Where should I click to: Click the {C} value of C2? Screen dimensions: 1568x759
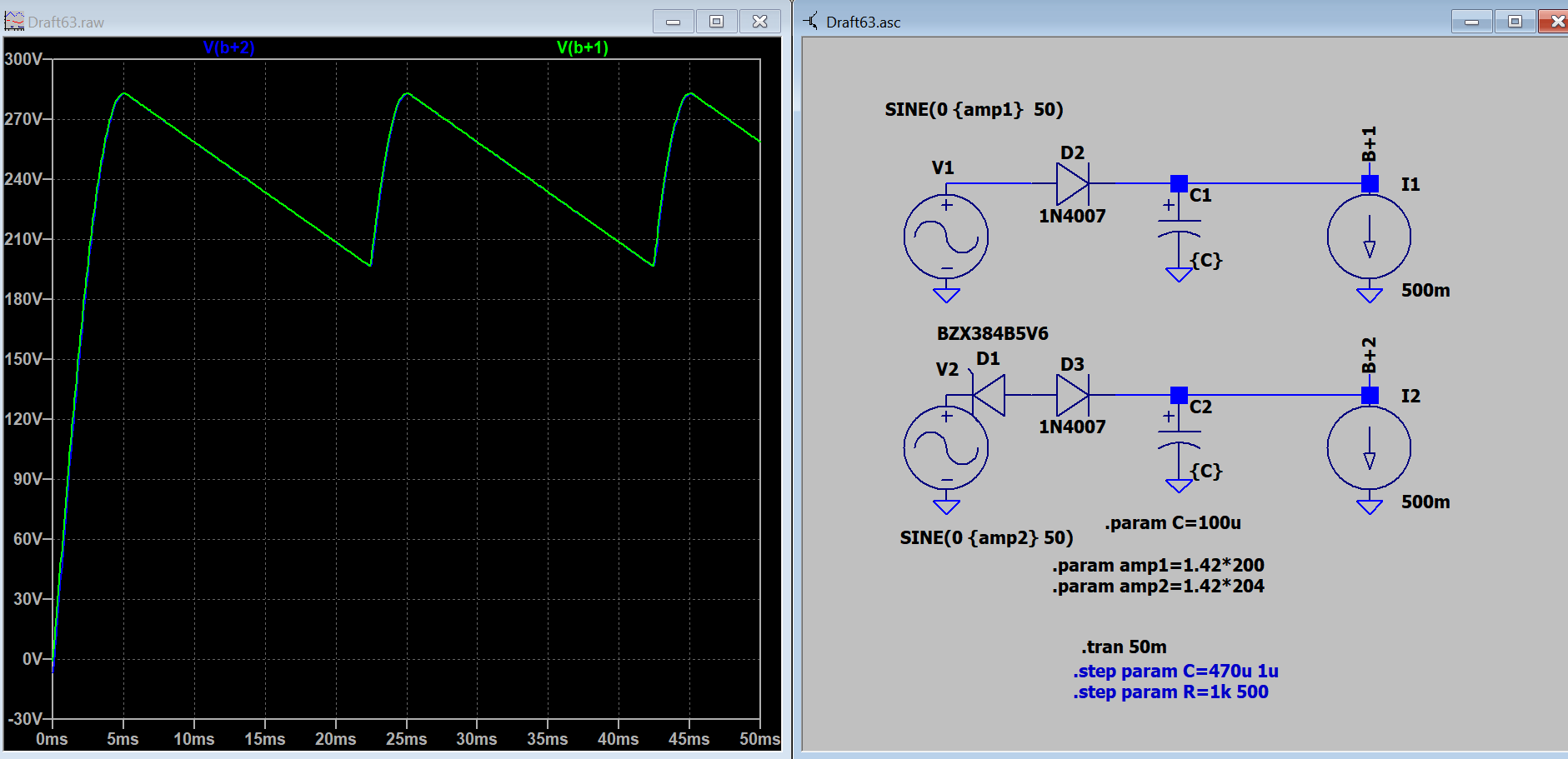[1206, 471]
